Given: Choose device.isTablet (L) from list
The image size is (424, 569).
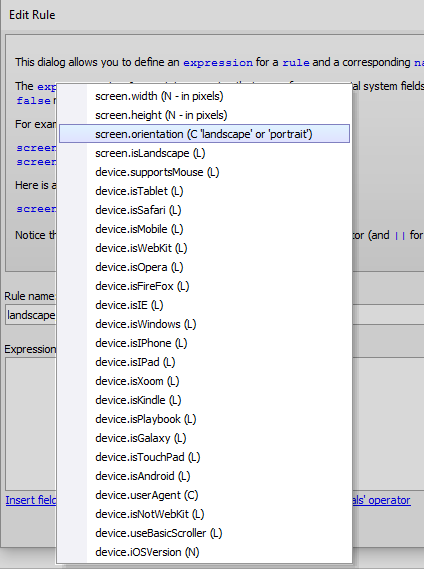Looking at the screenshot, I should (204, 191).
